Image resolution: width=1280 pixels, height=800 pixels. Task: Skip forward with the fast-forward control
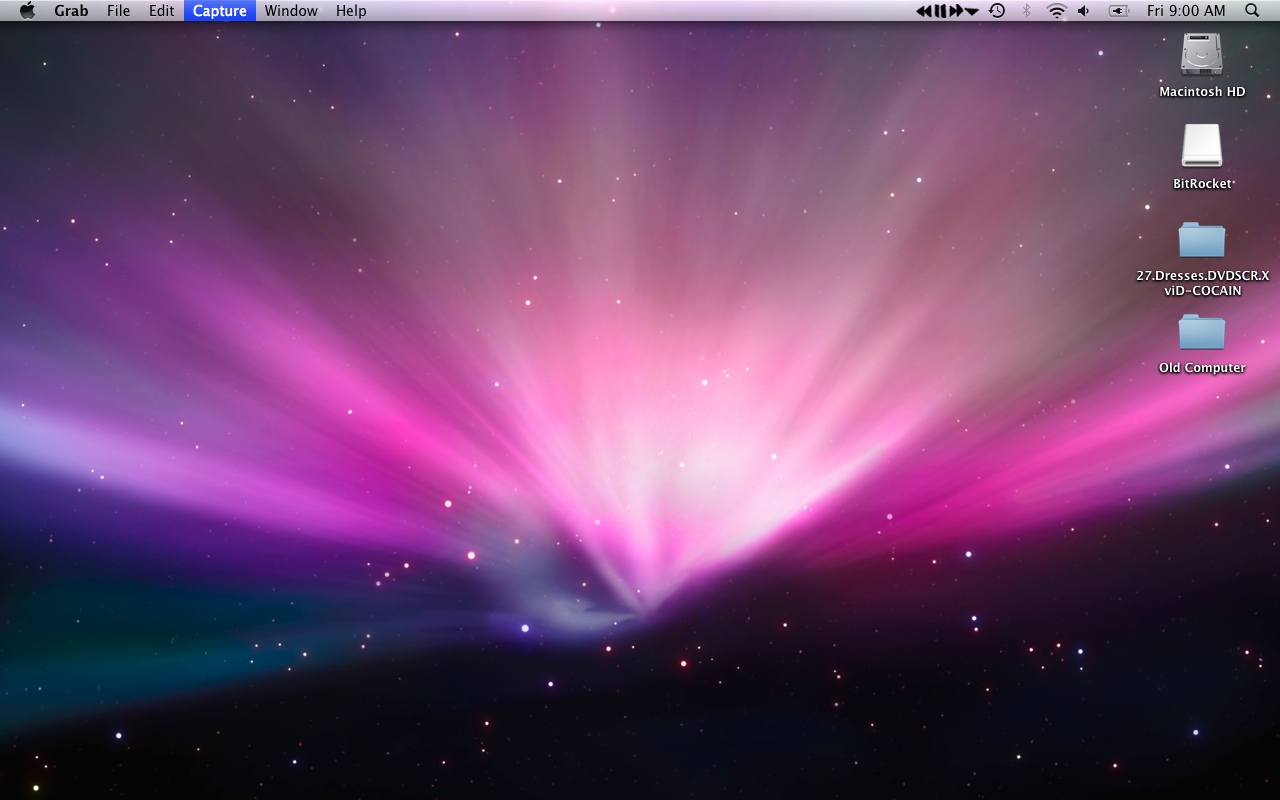(x=955, y=11)
